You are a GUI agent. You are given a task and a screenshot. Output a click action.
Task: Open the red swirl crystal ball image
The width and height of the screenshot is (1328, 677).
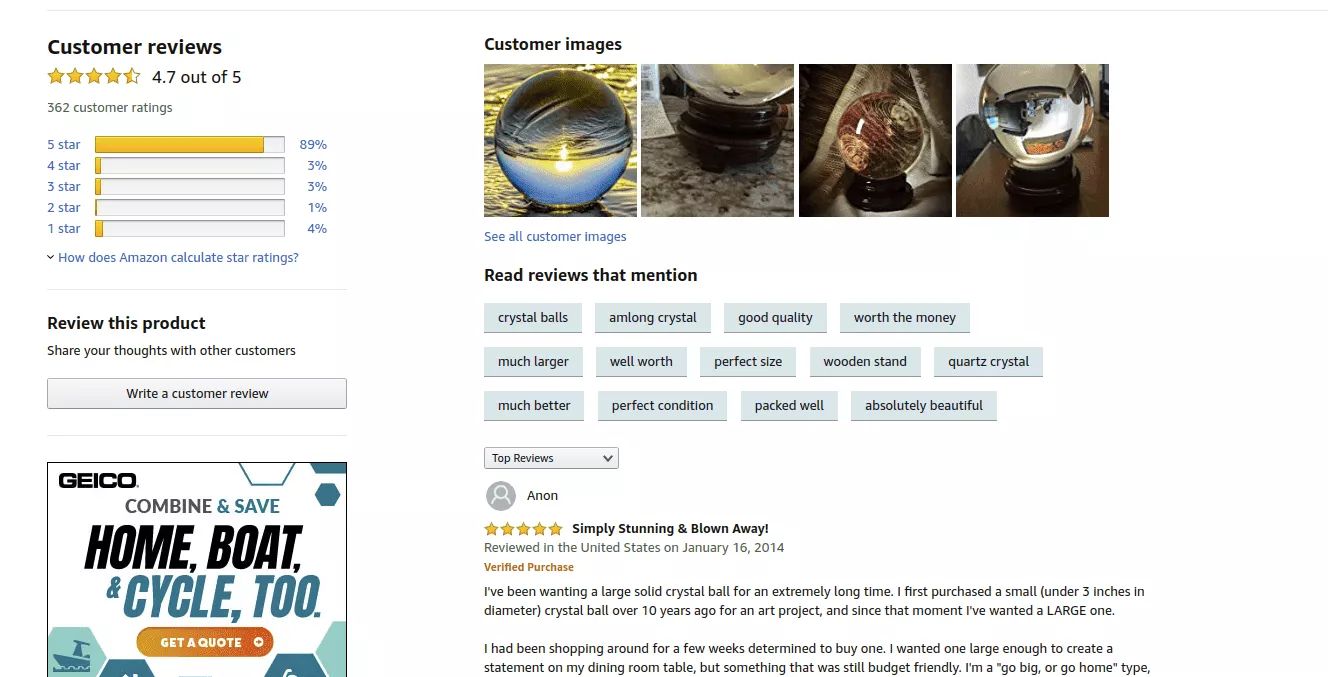pos(875,141)
